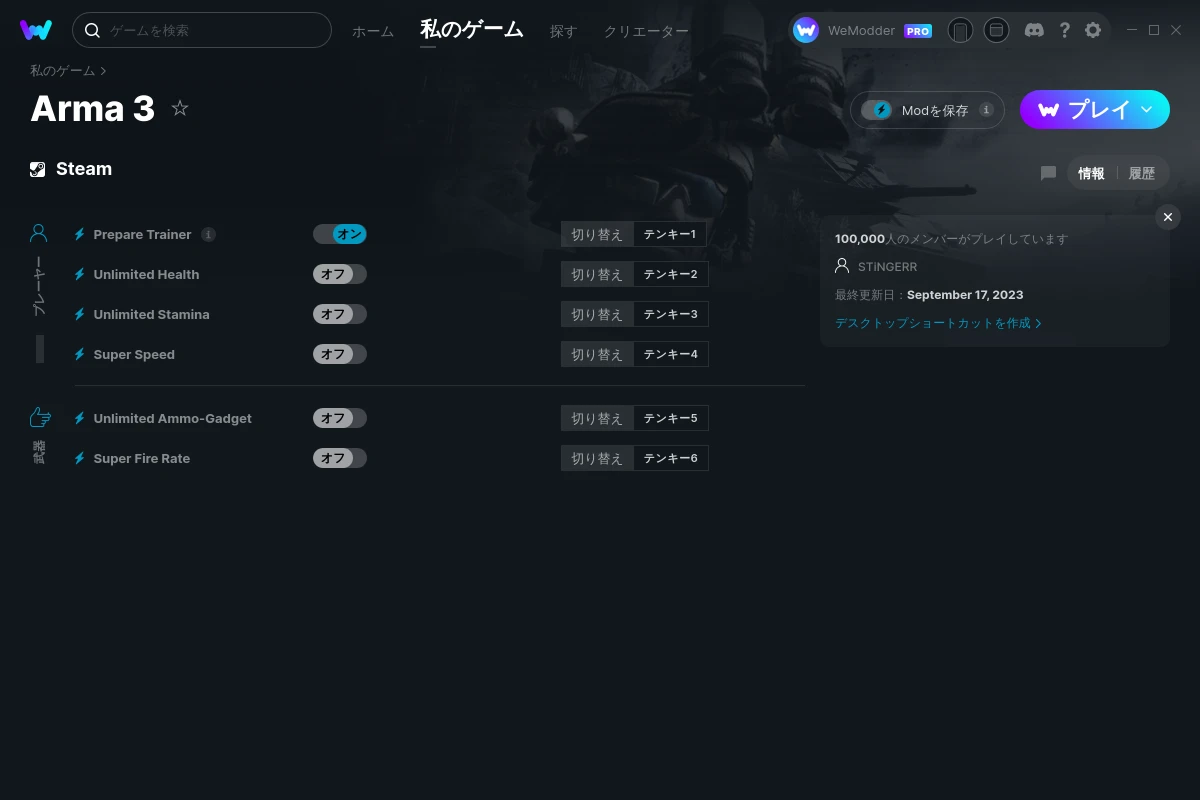1200x800 pixels.
Task: Click the Prepare Trainer info icon
Action: tap(208, 234)
